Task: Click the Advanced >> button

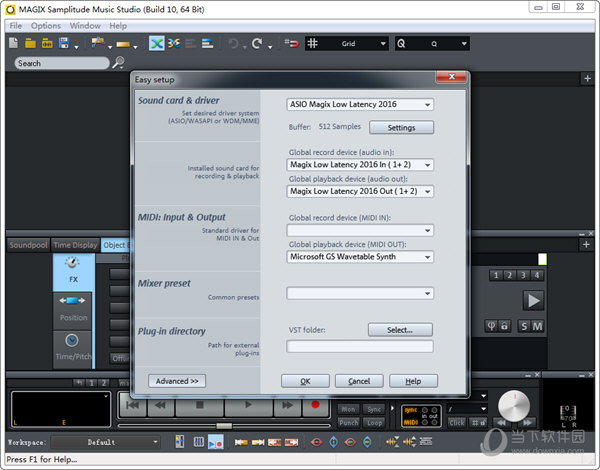Action: click(x=177, y=381)
